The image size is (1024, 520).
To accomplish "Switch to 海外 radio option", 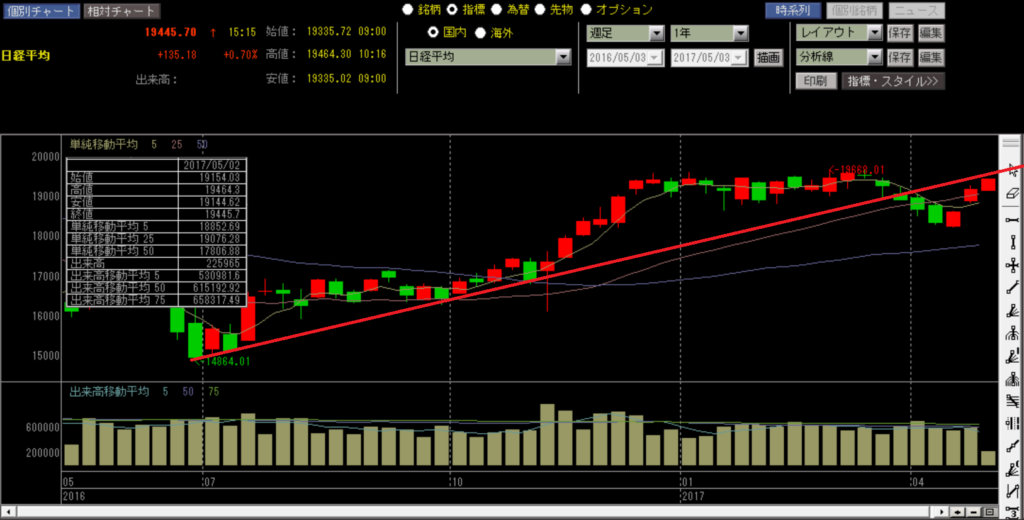I will point(480,32).
